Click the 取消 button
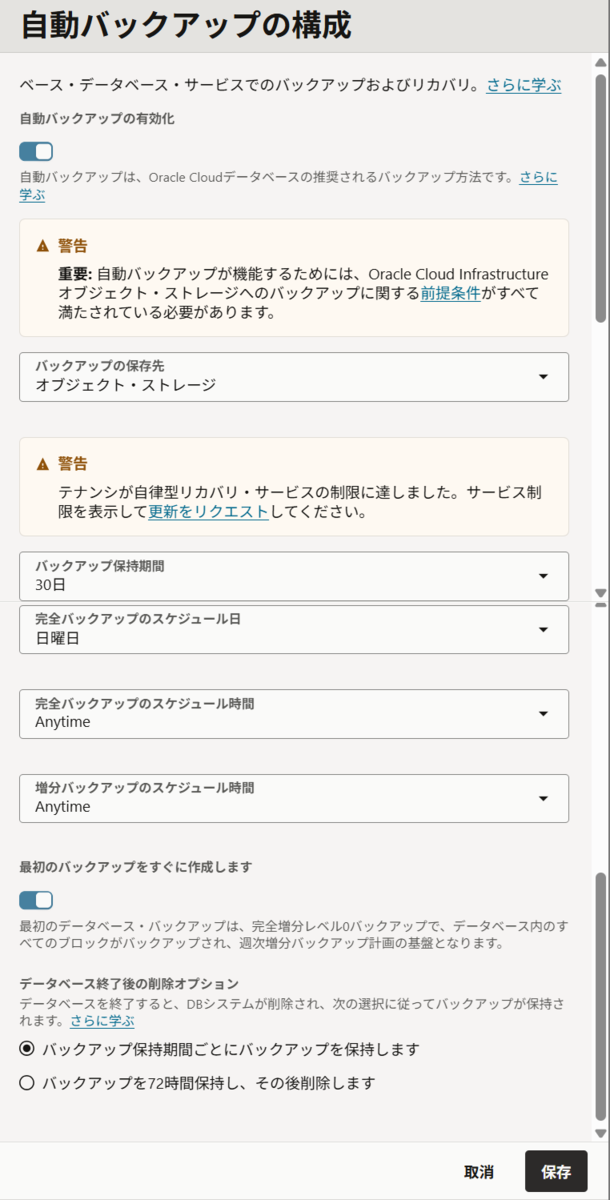The image size is (610, 1200). [479, 1171]
